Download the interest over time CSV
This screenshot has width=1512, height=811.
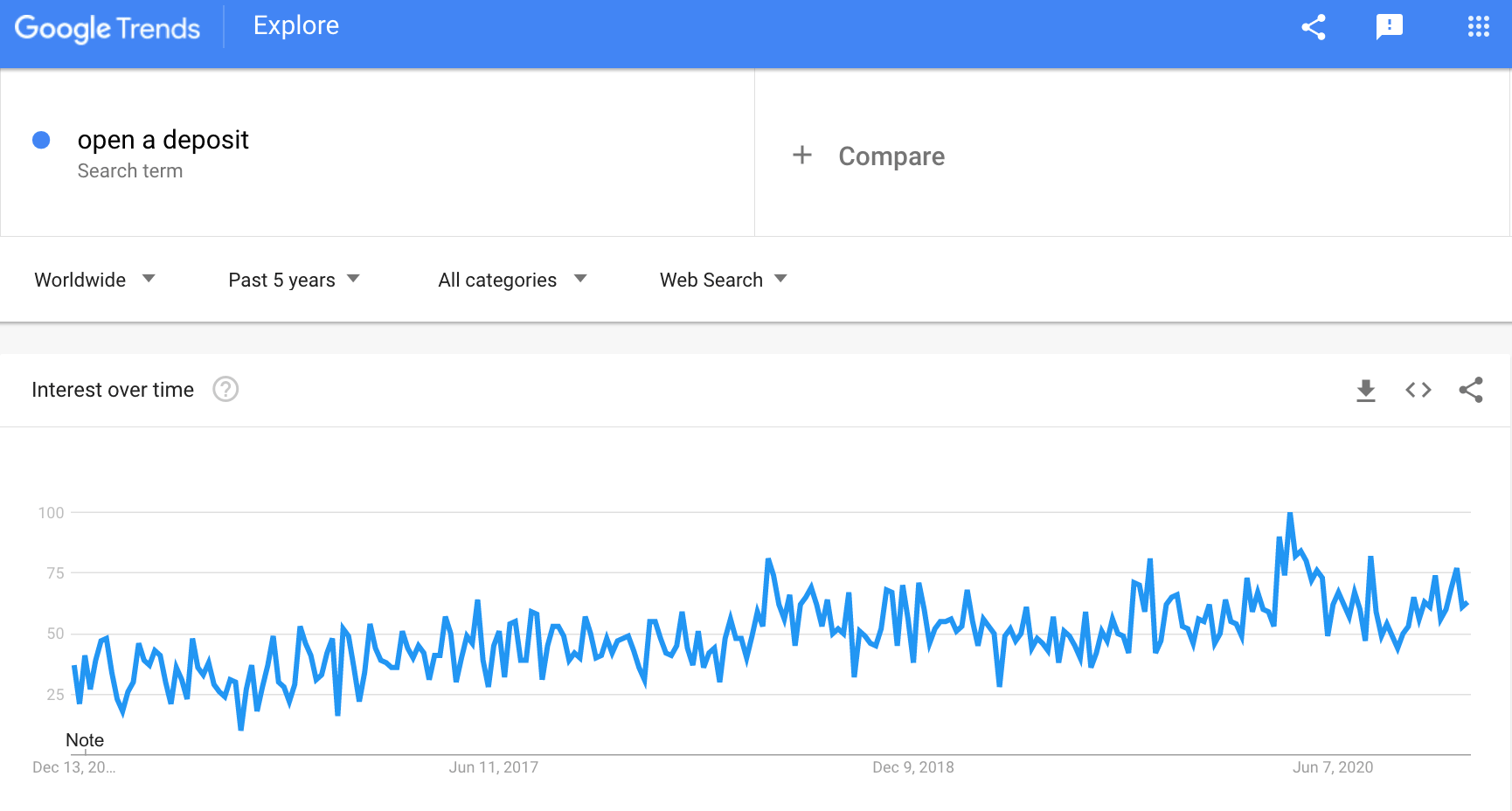point(1365,390)
